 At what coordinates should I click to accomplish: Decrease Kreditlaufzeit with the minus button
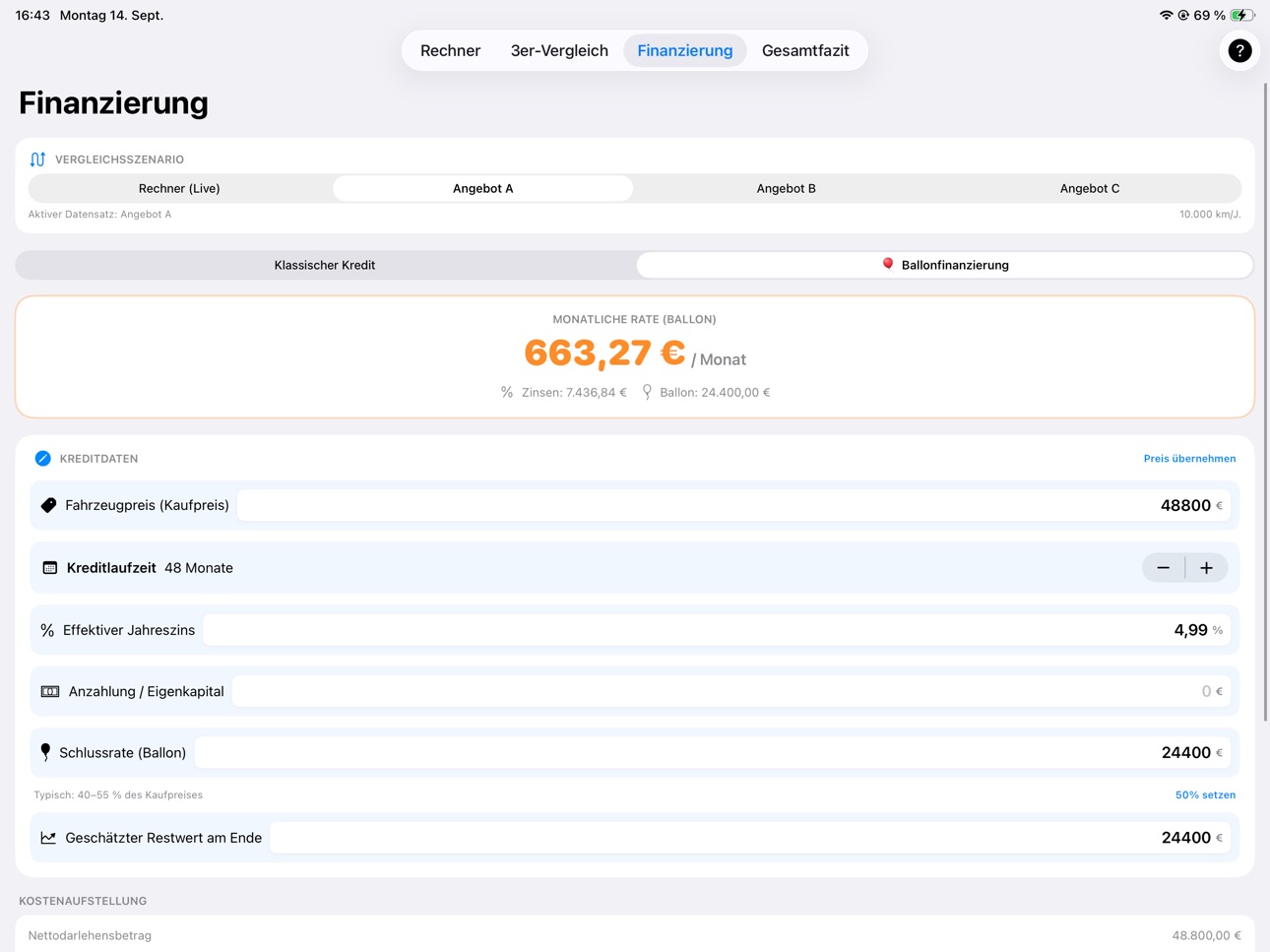(1164, 568)
